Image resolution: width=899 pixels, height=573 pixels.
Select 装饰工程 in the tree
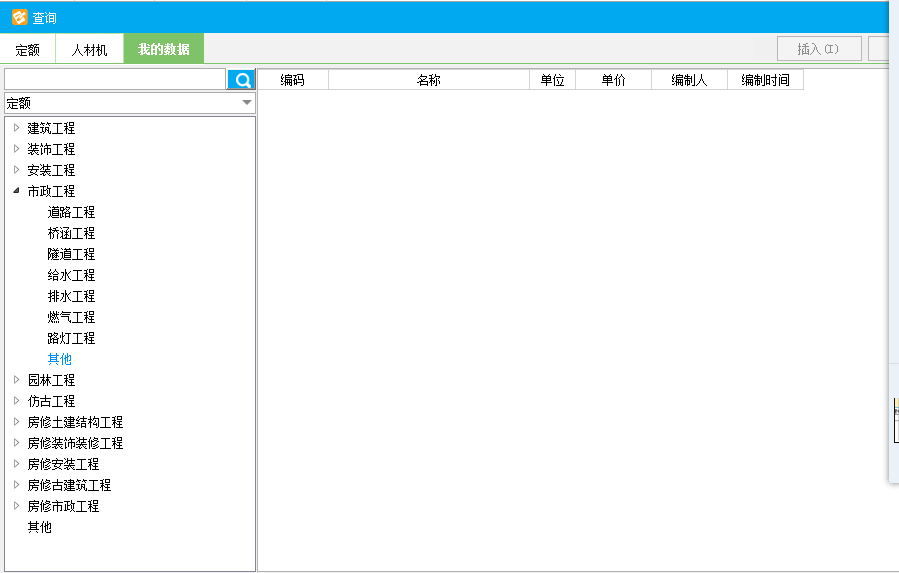51,149
